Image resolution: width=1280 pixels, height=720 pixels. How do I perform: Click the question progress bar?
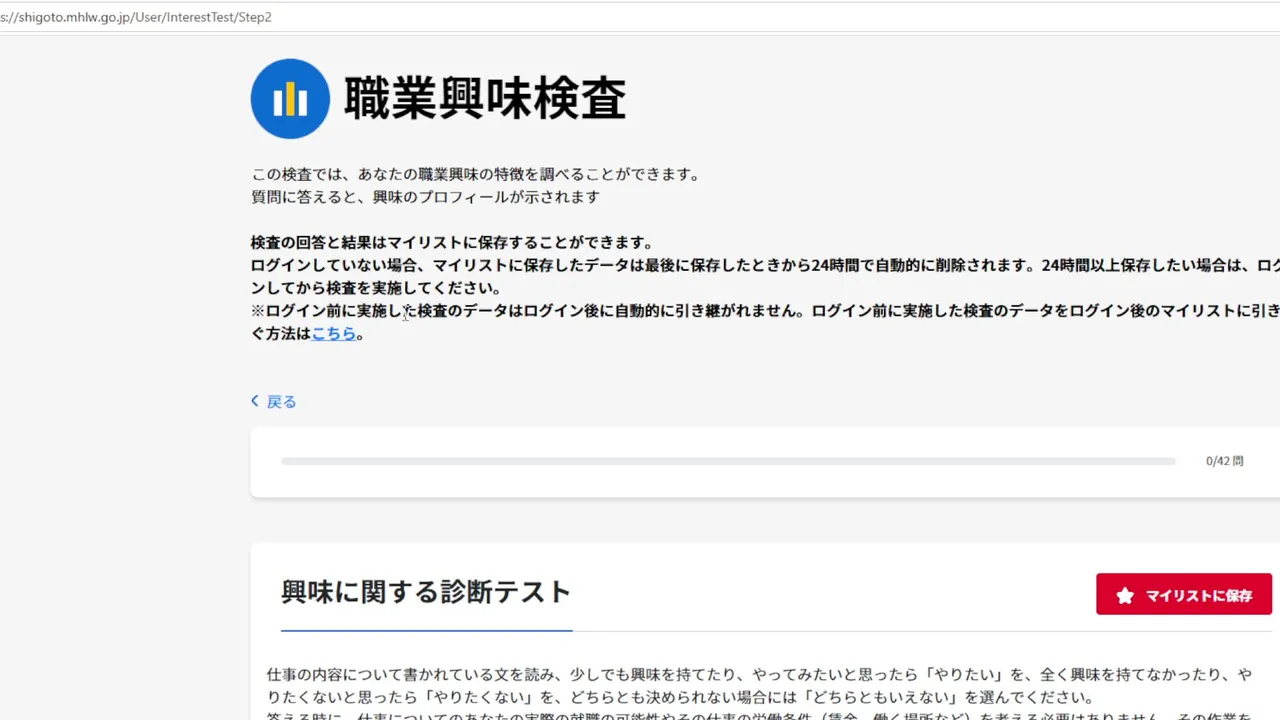coord(728,461)
